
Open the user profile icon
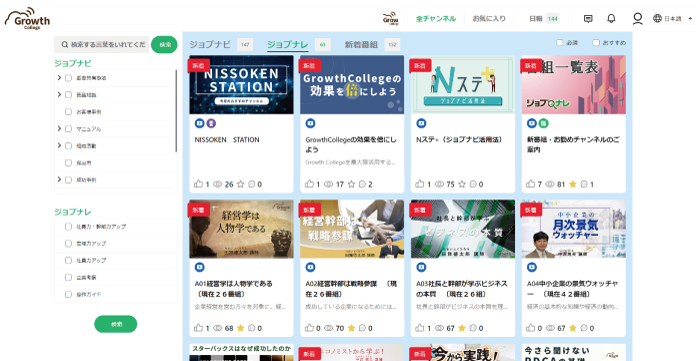638,18
